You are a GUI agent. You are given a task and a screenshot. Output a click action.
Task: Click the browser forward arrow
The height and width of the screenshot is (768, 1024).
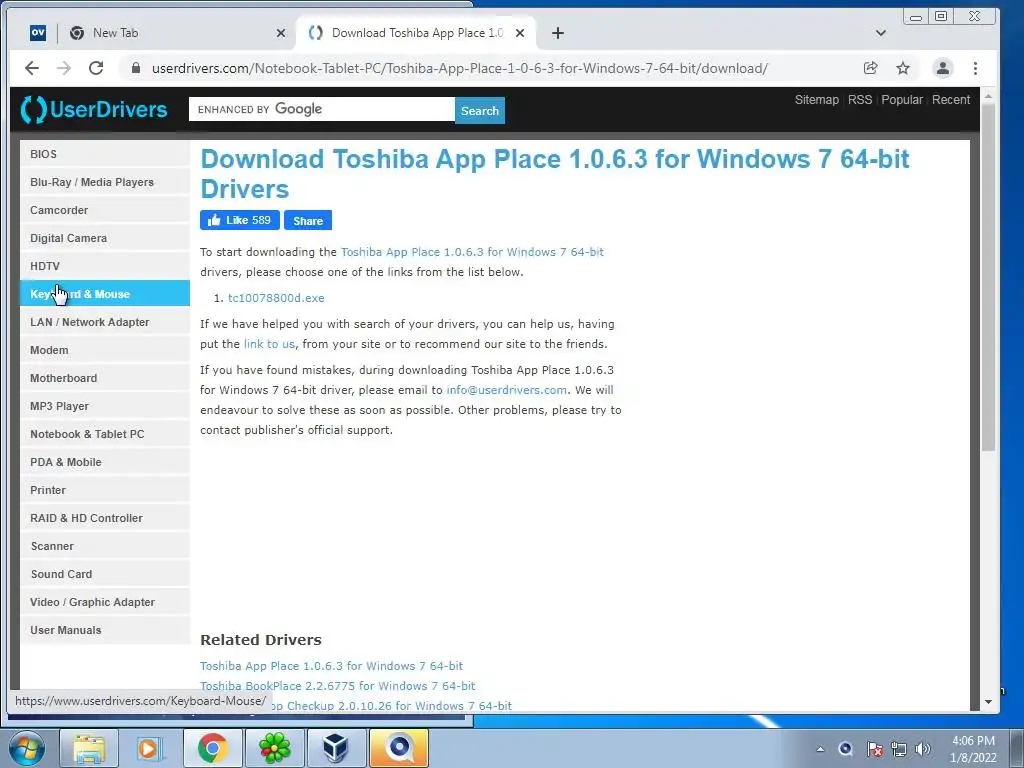[x=63, y=68]
